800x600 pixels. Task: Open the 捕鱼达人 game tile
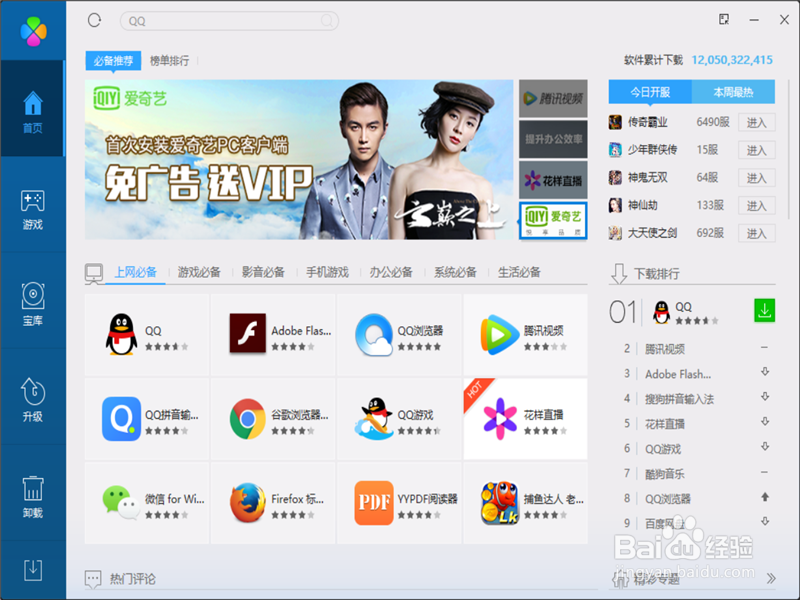tap(526, 503)
